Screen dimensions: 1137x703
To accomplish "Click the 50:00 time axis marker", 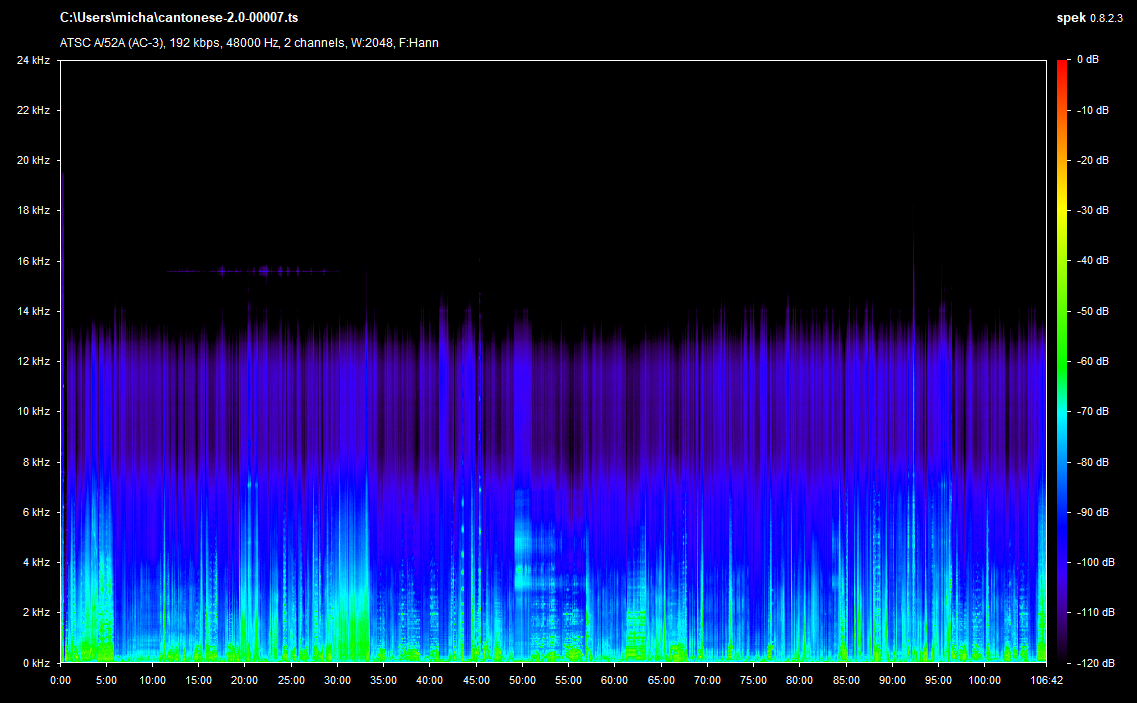I will [x=522, y=681].
